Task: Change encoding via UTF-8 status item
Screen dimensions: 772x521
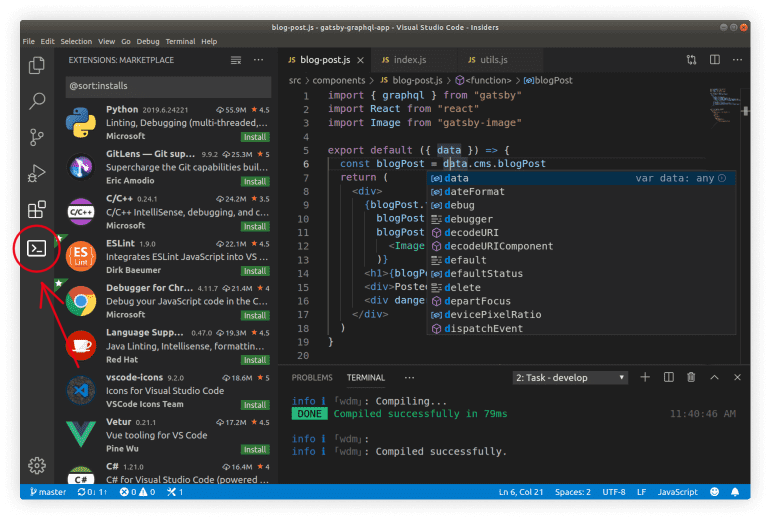Action: [x=614, y=492]
